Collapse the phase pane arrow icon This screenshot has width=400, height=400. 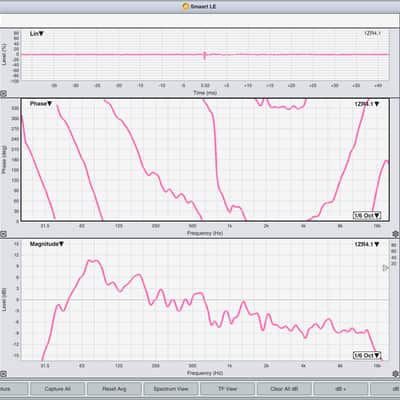(x=3, y=234)
